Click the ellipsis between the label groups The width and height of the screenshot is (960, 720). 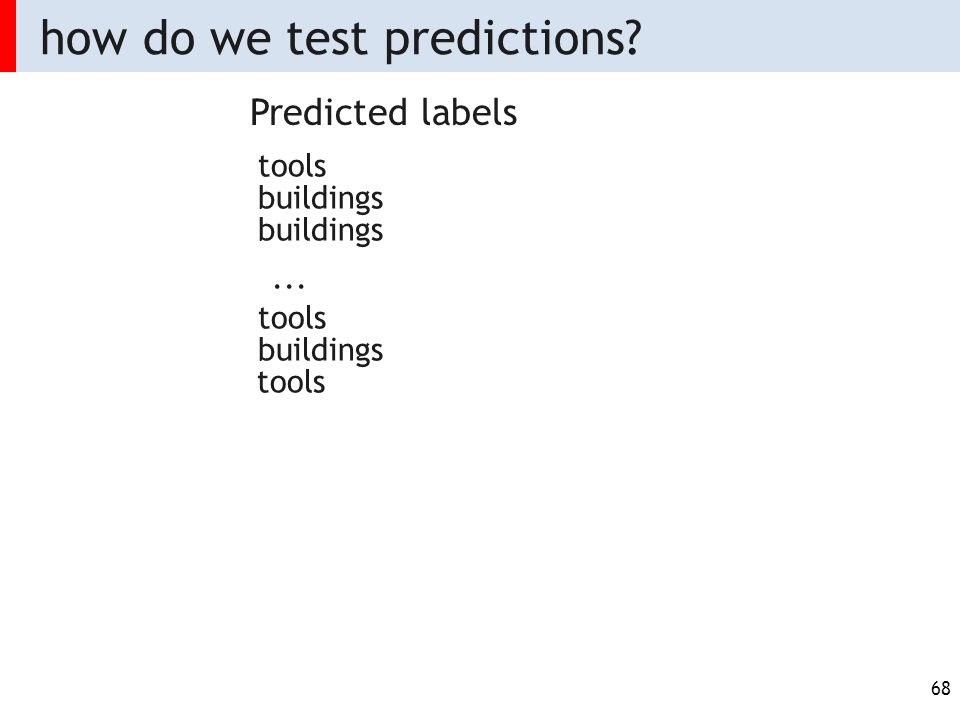289,285
